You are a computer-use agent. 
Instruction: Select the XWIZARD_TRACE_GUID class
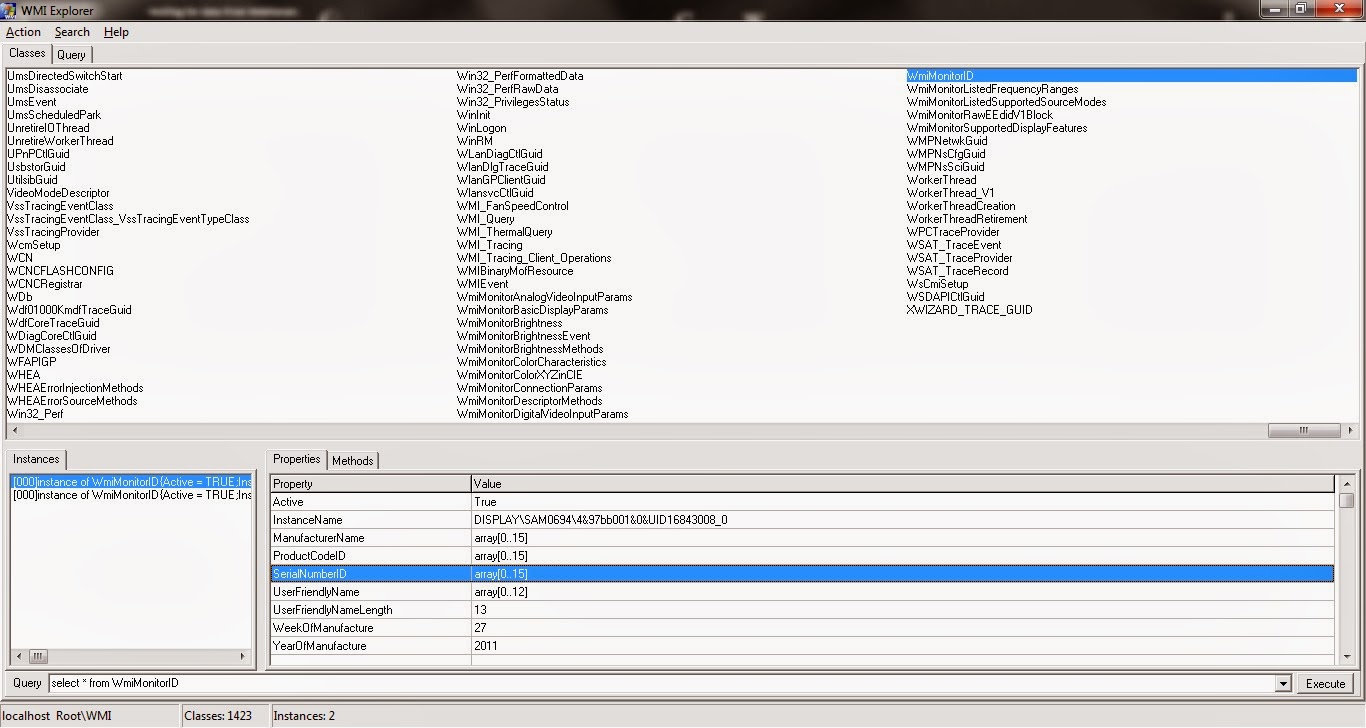point(969,310)
